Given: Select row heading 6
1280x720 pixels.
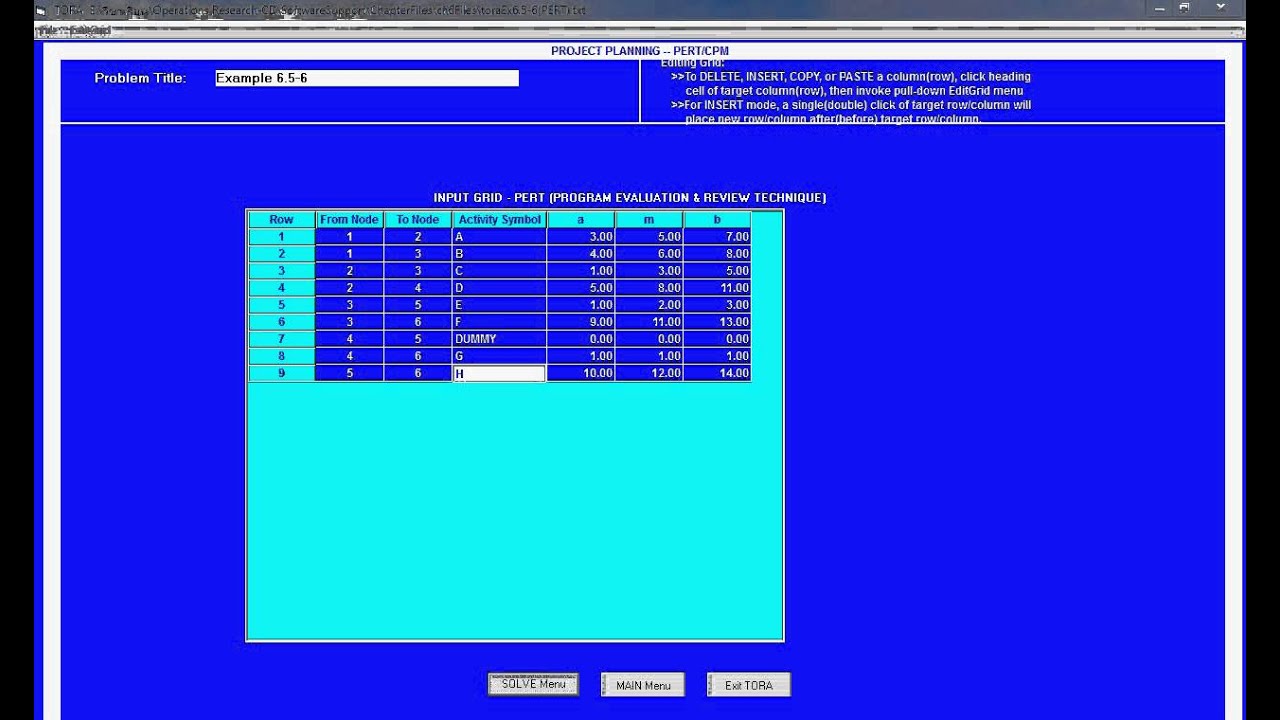Looking at the screenshot, I should (x=281, y=322).
